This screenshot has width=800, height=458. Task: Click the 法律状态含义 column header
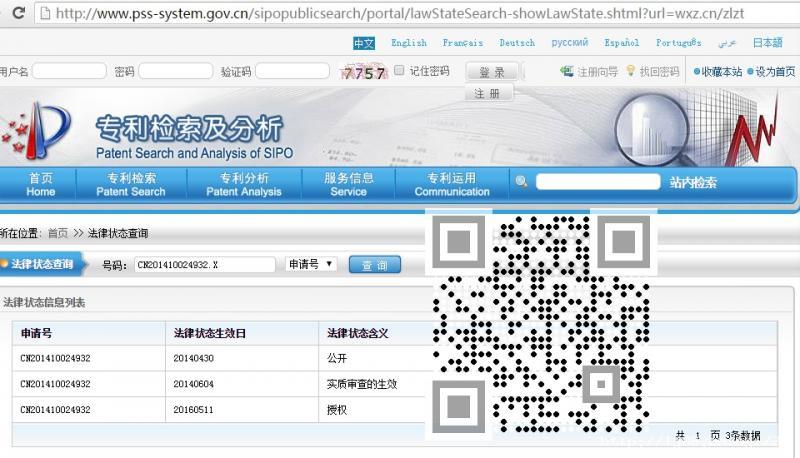click(x=358, y=333)
